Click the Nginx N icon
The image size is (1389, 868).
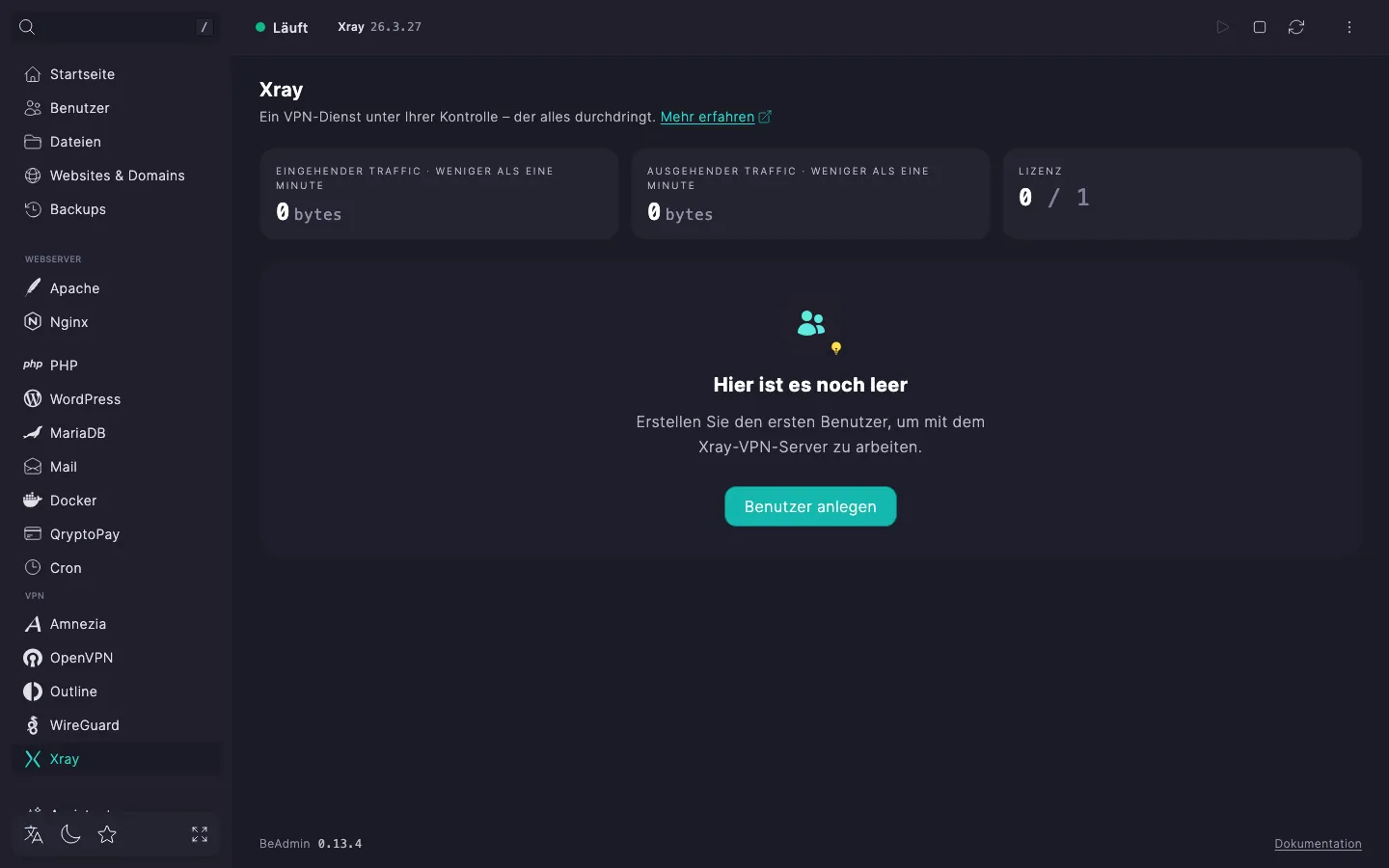coord(33,322)
